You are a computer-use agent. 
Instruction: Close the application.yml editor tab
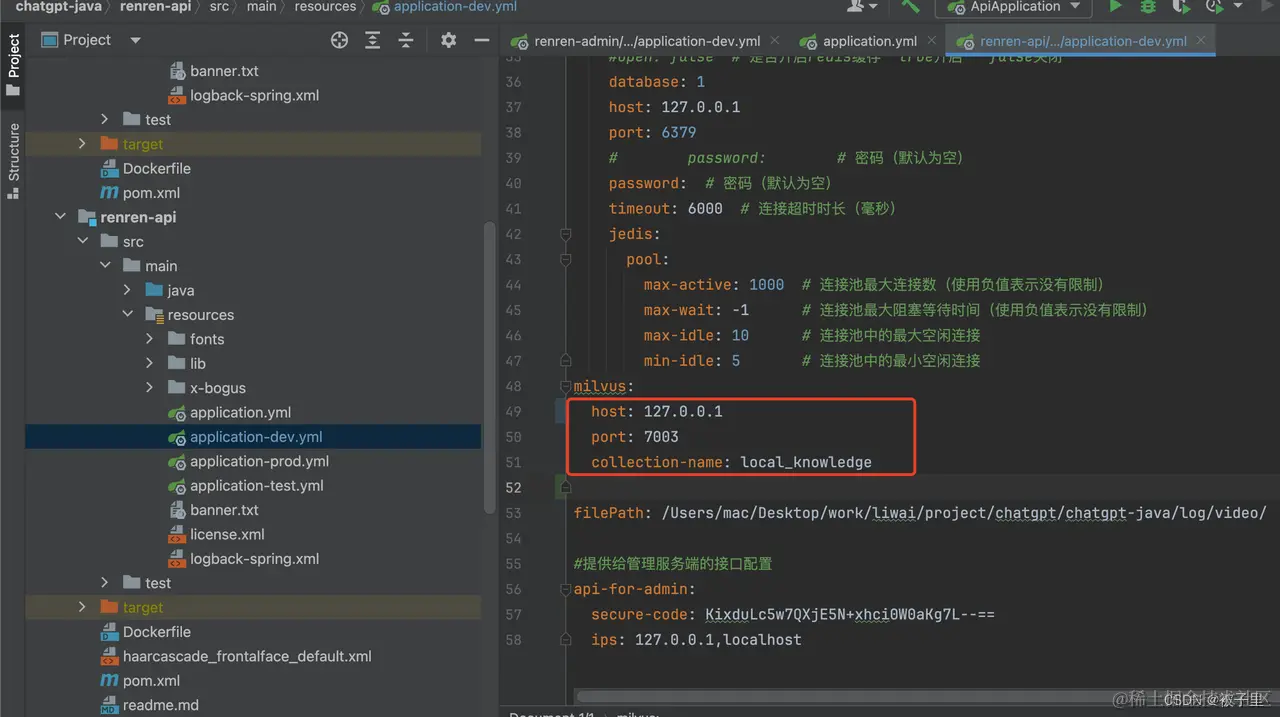pos(932,41)
